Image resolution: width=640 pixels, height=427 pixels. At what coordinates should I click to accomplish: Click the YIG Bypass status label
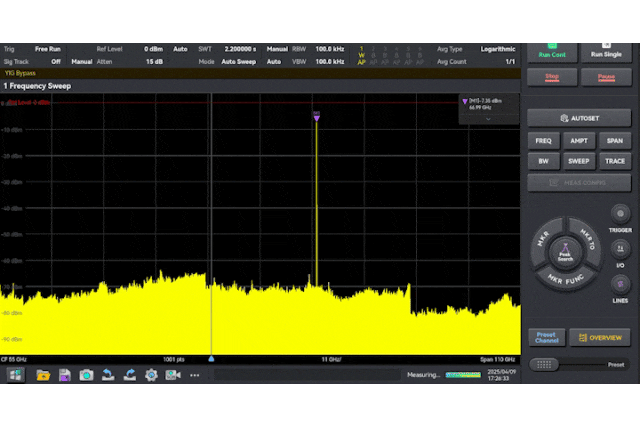tap(20, 73)
